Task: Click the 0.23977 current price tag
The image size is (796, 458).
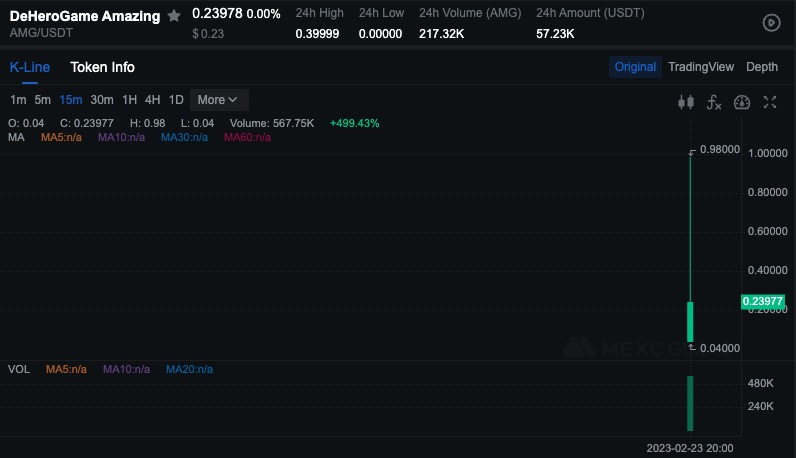Action: (x=762, y=301)
